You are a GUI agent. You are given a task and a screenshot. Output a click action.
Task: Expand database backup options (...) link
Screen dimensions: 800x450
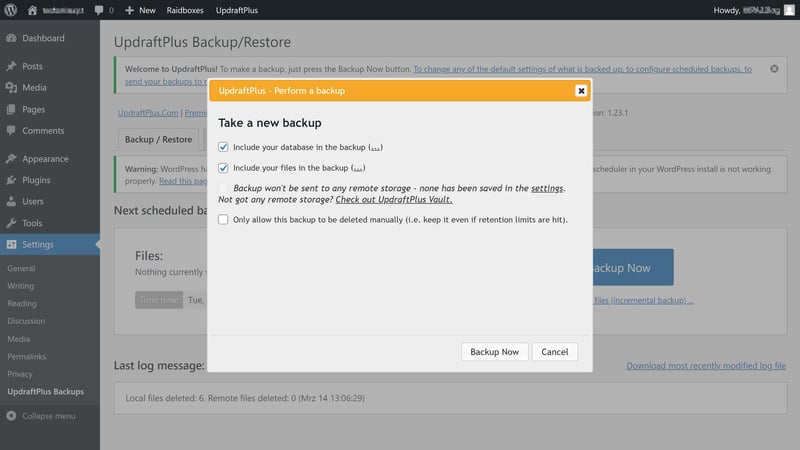[375, 147]
